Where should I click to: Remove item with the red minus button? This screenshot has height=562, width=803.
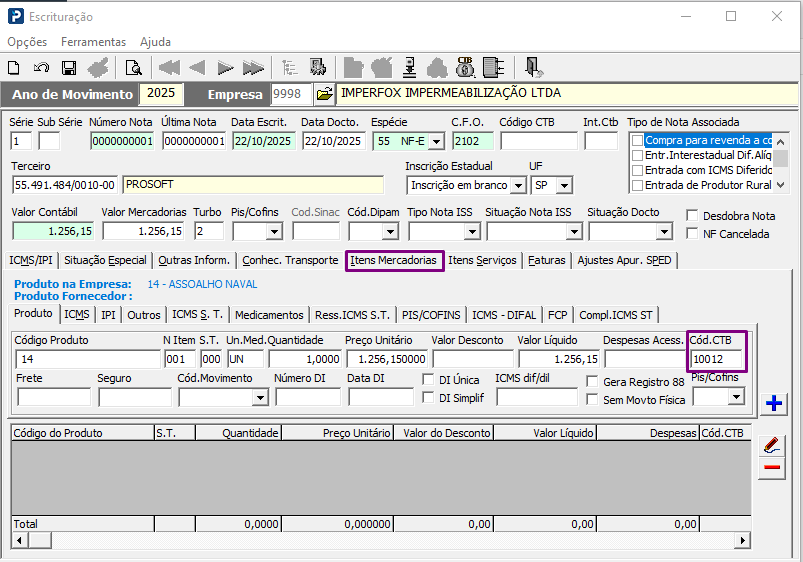coord(772,469)
